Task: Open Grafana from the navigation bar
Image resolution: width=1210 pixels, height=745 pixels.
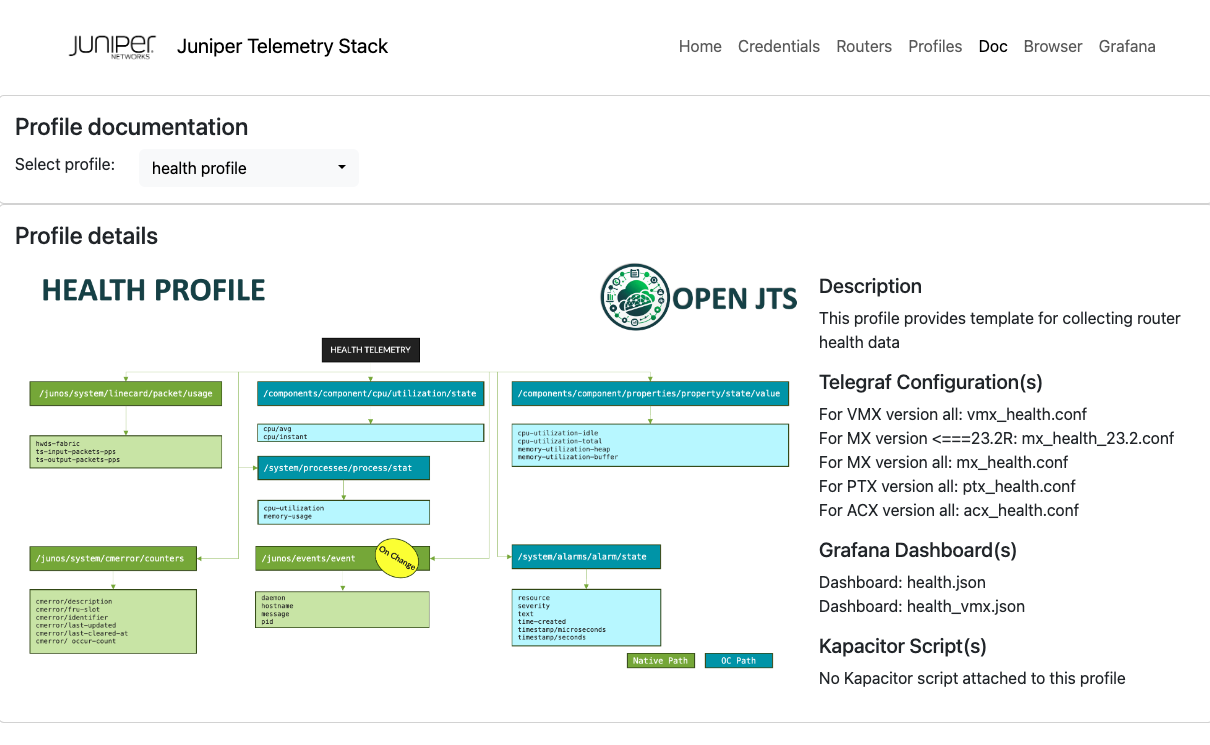Action: [x=1127, y=46]
